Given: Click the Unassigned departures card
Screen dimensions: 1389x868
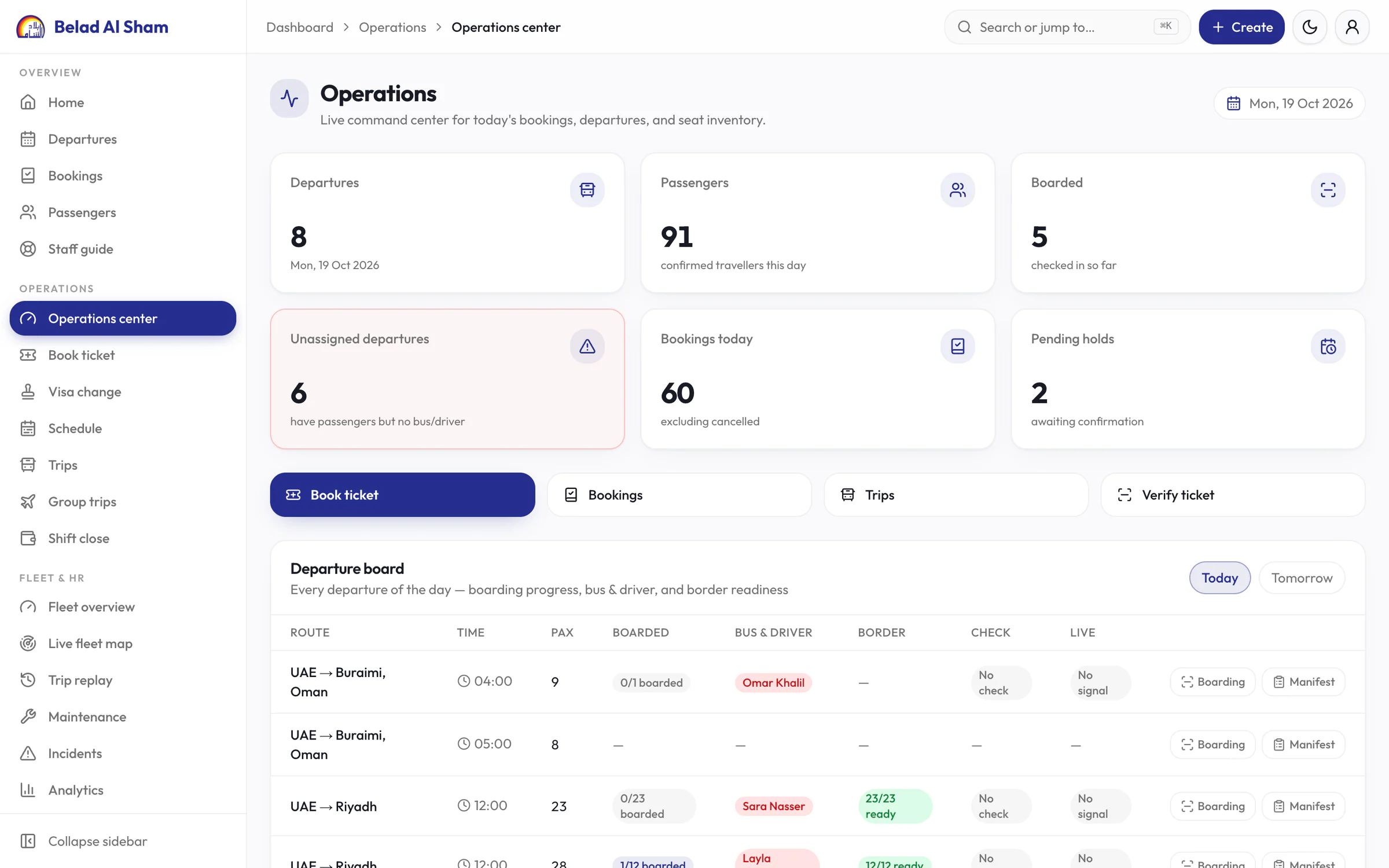Looking at the screenshot, I should [x=447, y=379].
